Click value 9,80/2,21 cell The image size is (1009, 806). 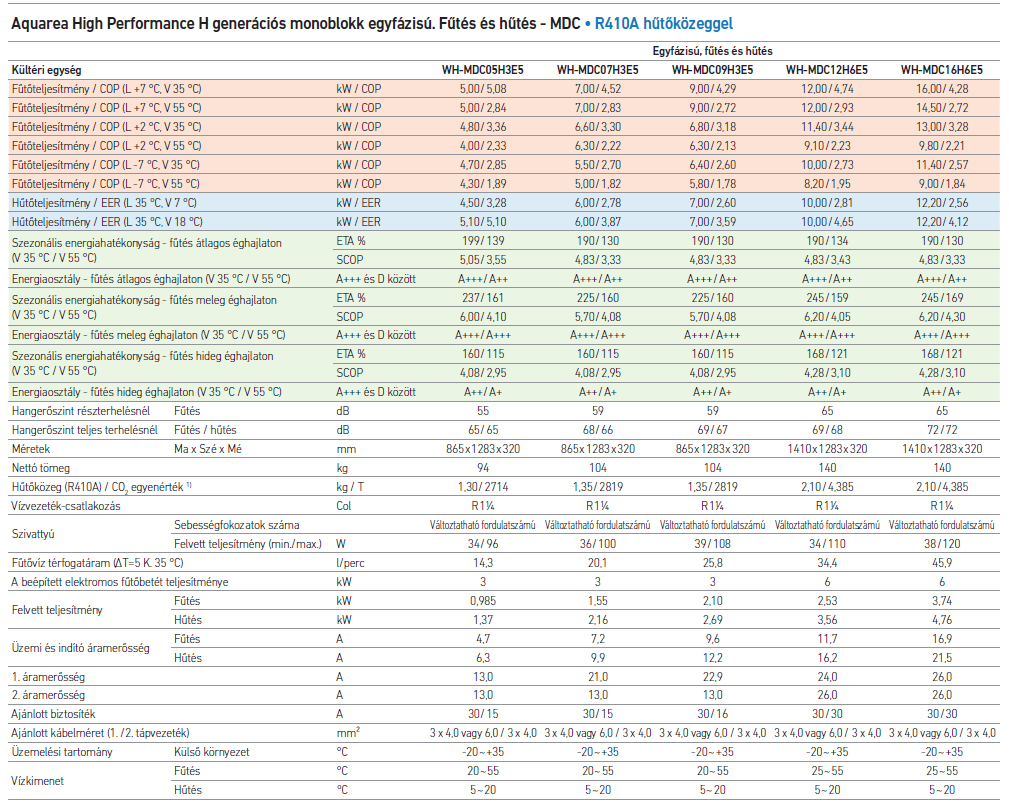(942, 146)
